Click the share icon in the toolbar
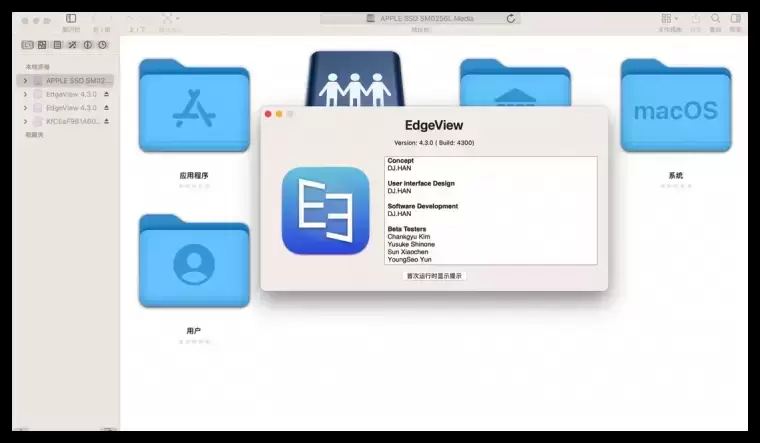760x443 pixels. pyautogui.click(x=696, y=18)
